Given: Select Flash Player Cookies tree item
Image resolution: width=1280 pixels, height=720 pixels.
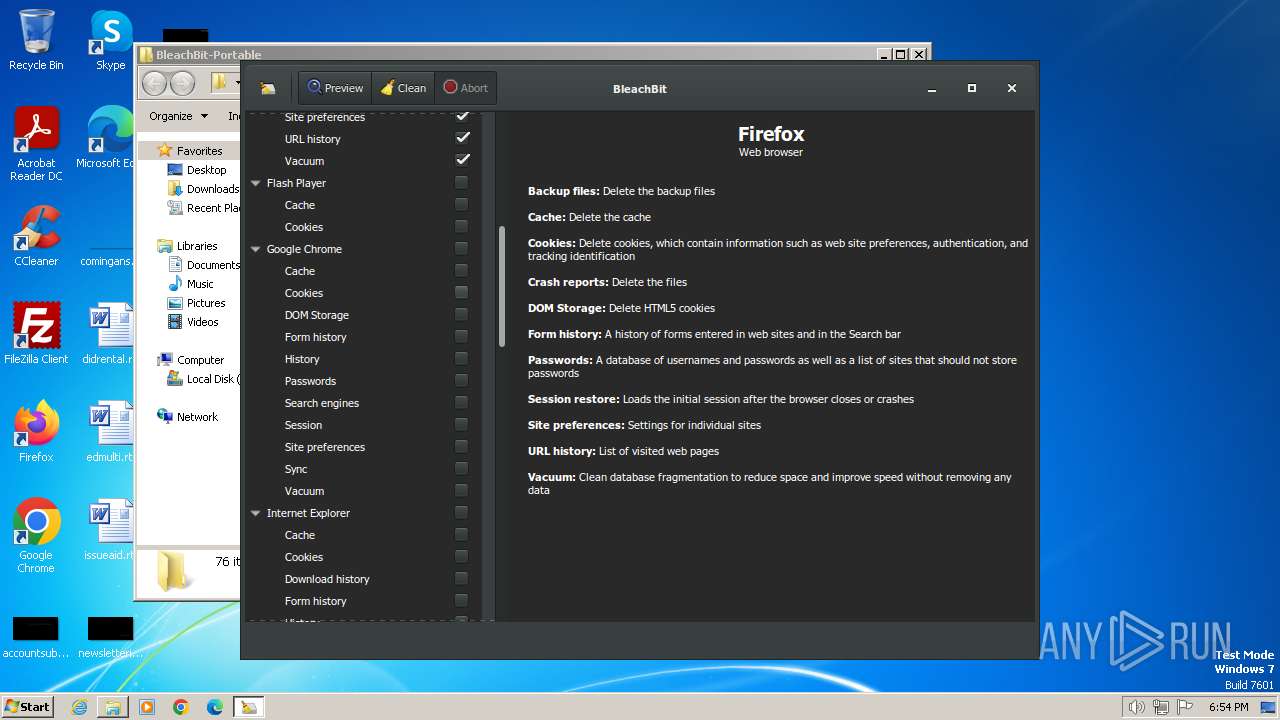Looking at the screenshot, I should 303,227.
